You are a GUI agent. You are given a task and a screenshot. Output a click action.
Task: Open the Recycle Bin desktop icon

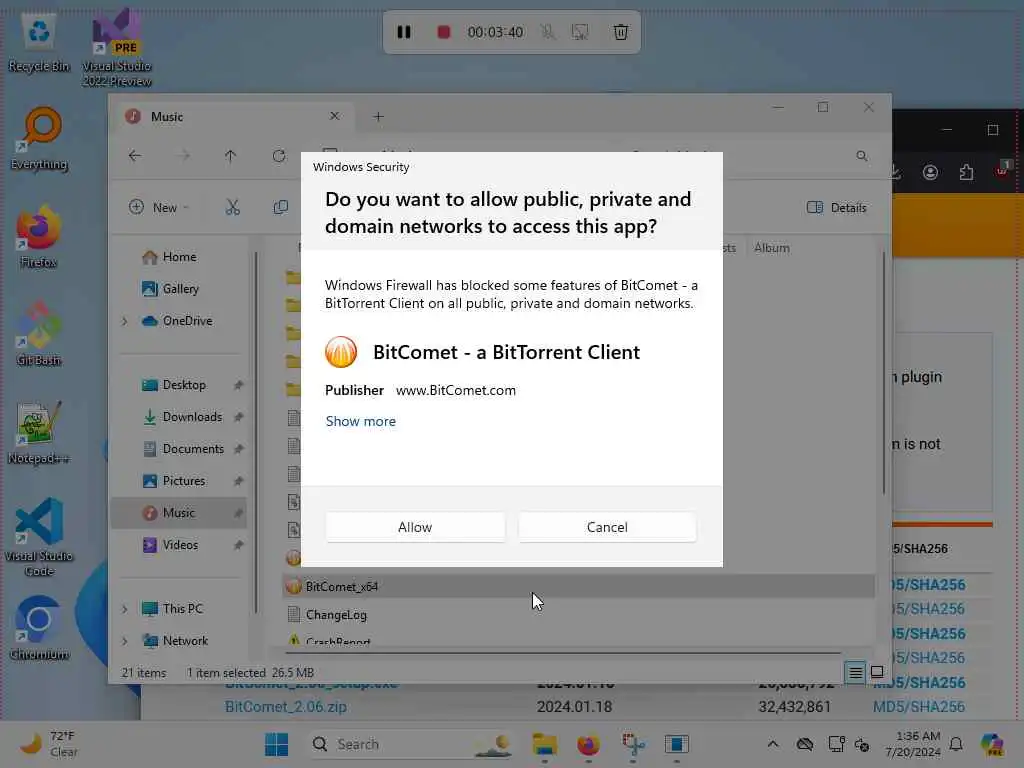tap(39, 44)
